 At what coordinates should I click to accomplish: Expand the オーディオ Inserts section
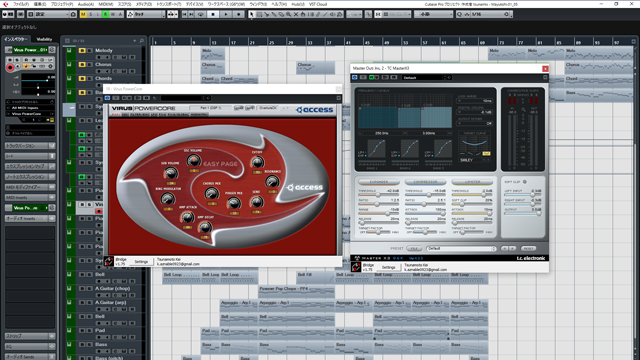30,219
